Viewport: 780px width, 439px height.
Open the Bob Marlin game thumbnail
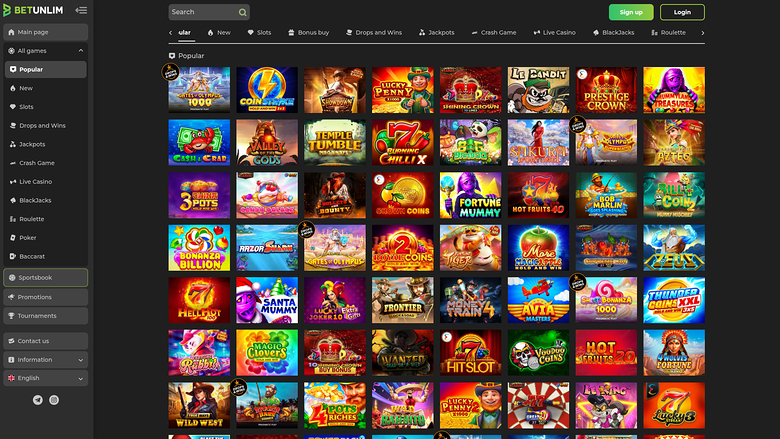[x=606, y=195]
